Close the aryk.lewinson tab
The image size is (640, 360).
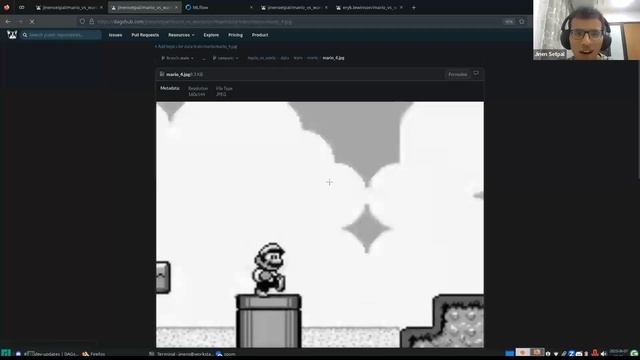point(401,7)
